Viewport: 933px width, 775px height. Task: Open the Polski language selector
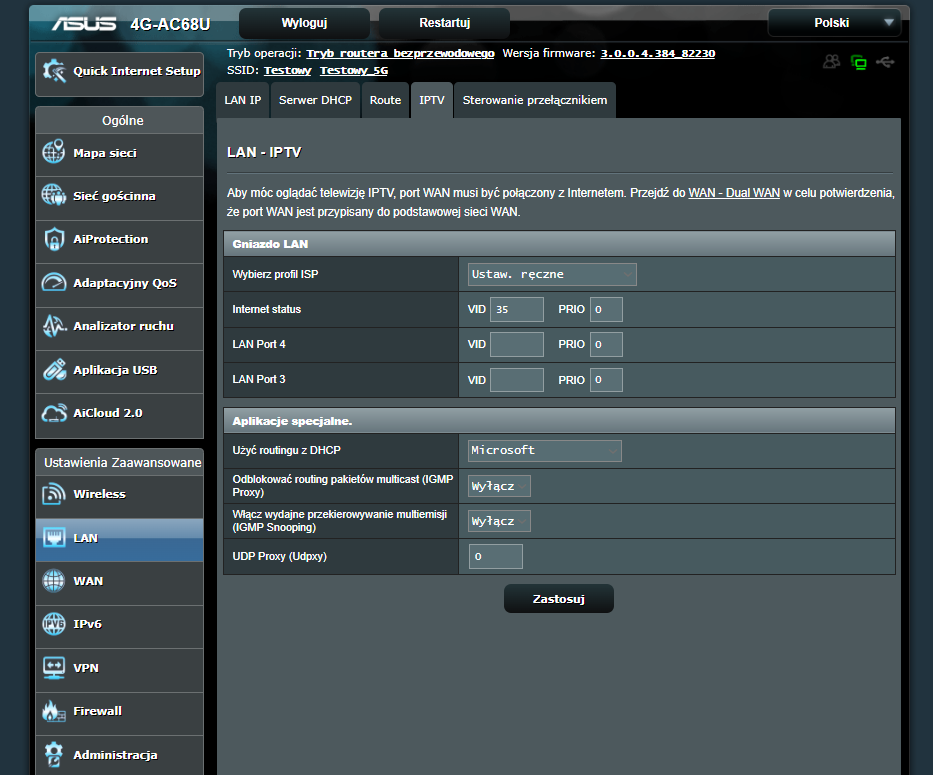point(833,23)
